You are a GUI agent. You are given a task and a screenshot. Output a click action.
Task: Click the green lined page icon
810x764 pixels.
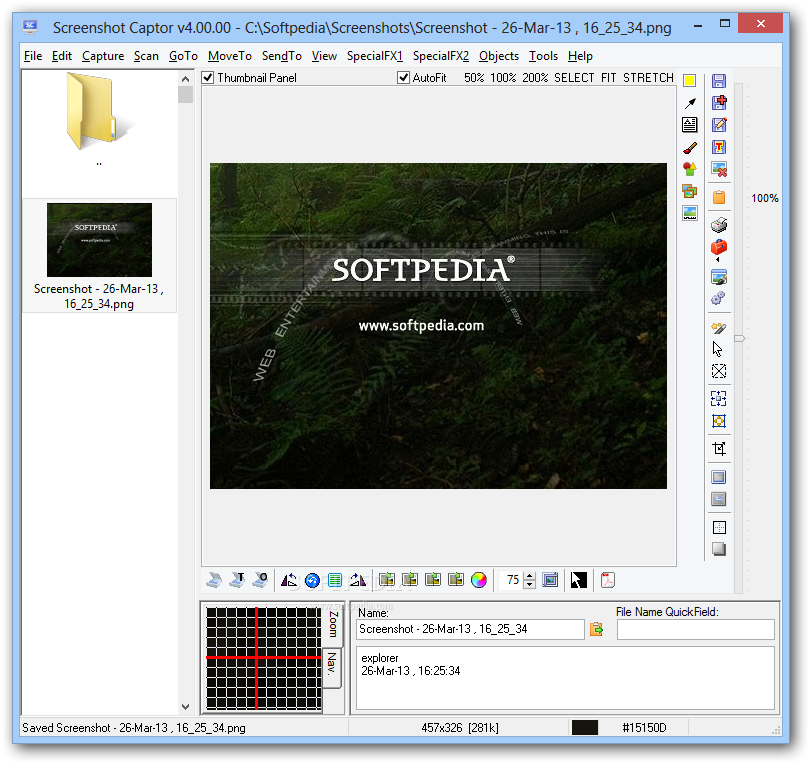tap(335, 581)
